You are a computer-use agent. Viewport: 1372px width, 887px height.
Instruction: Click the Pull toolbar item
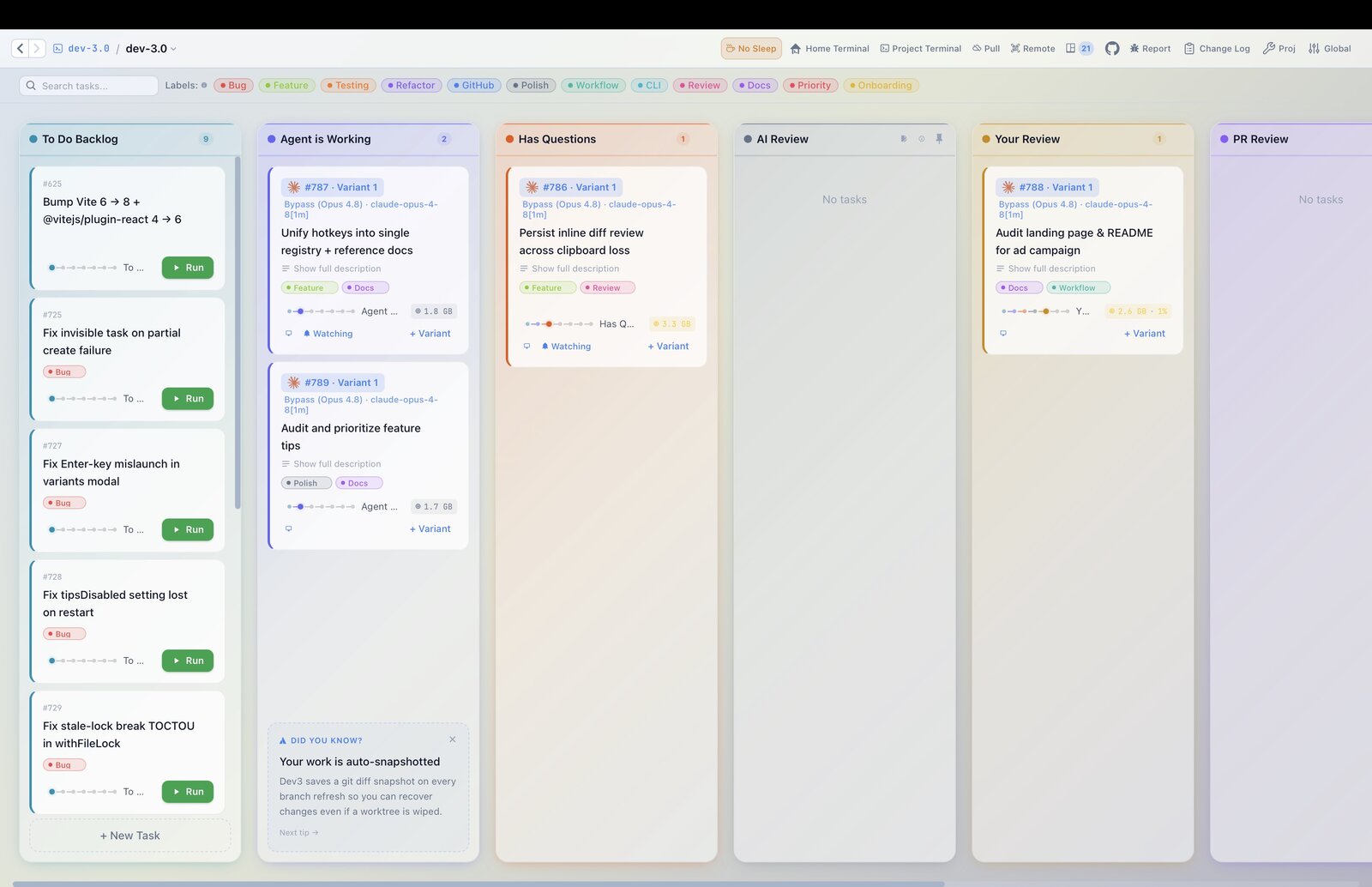coord(985,49)
